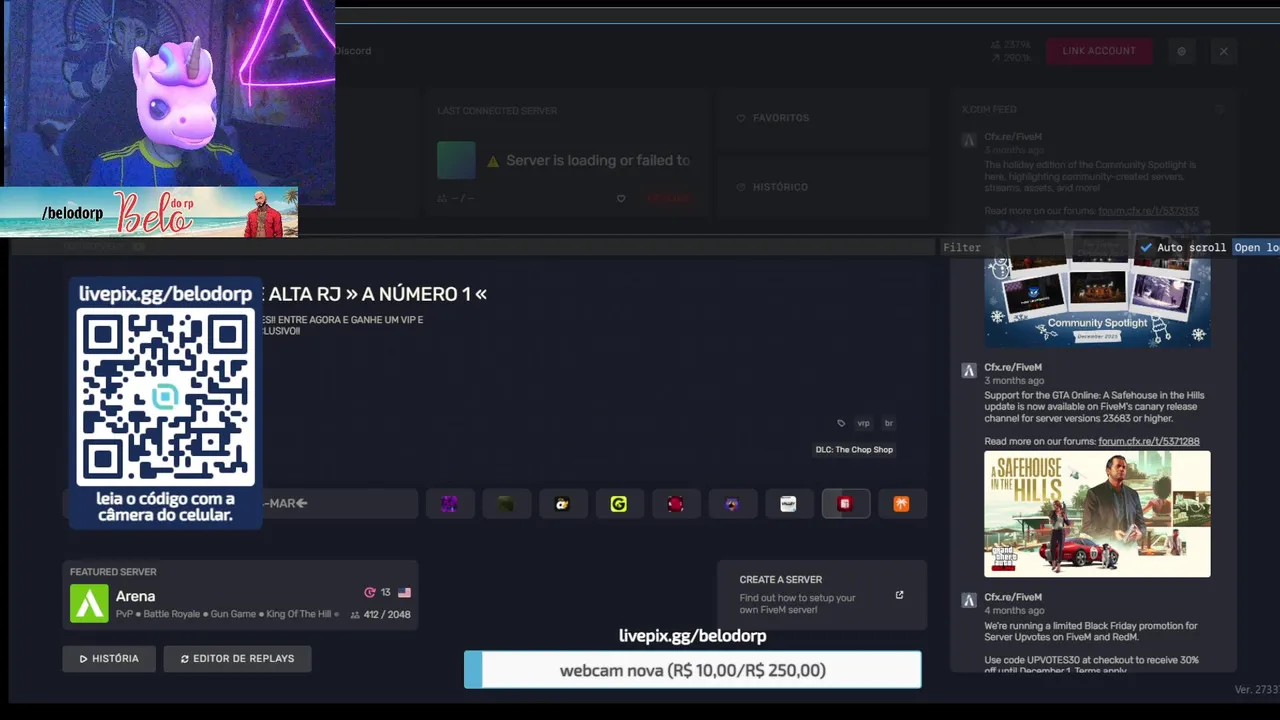Select the br tag

888,423
